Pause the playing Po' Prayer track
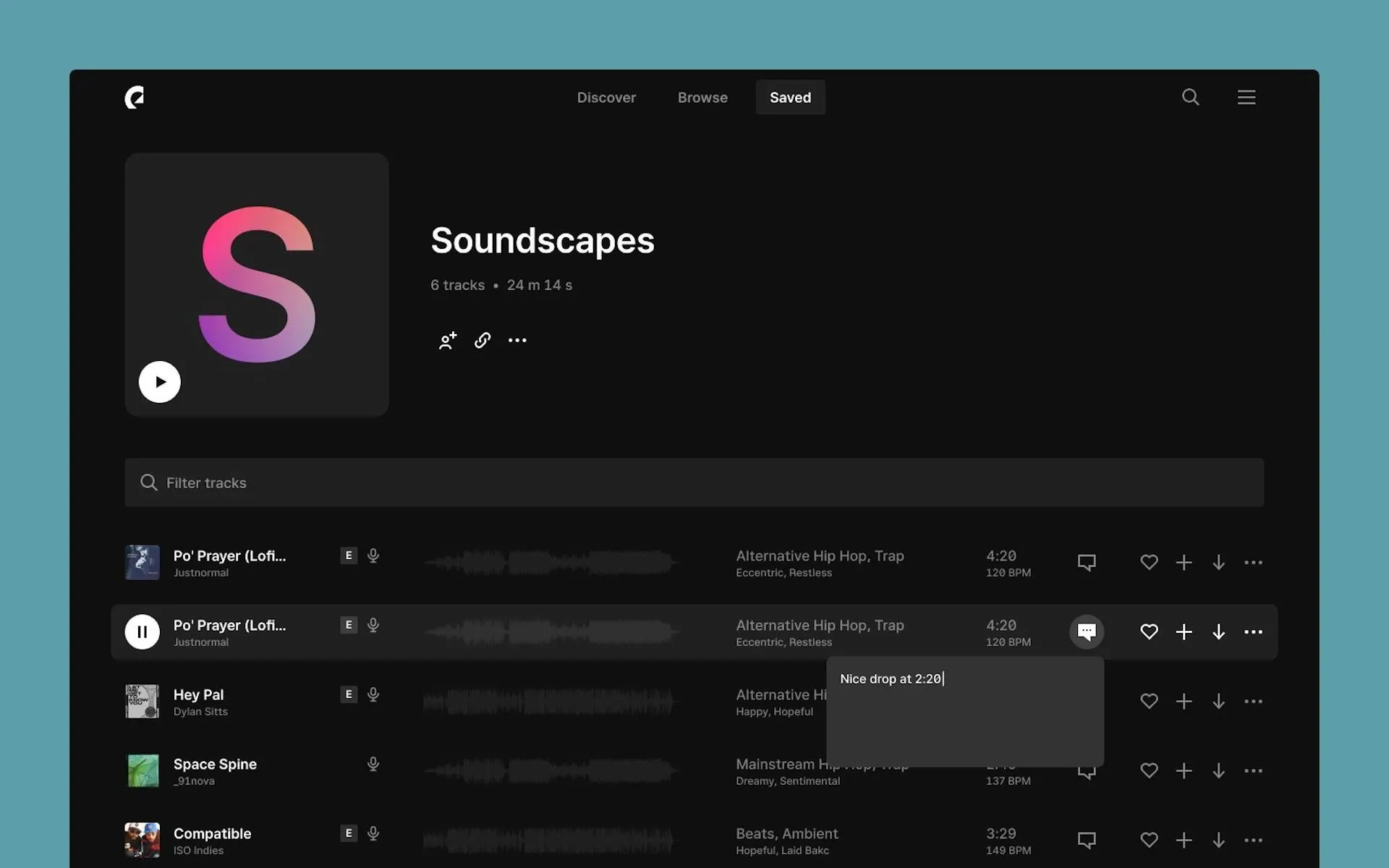 [x=142, y=631]
